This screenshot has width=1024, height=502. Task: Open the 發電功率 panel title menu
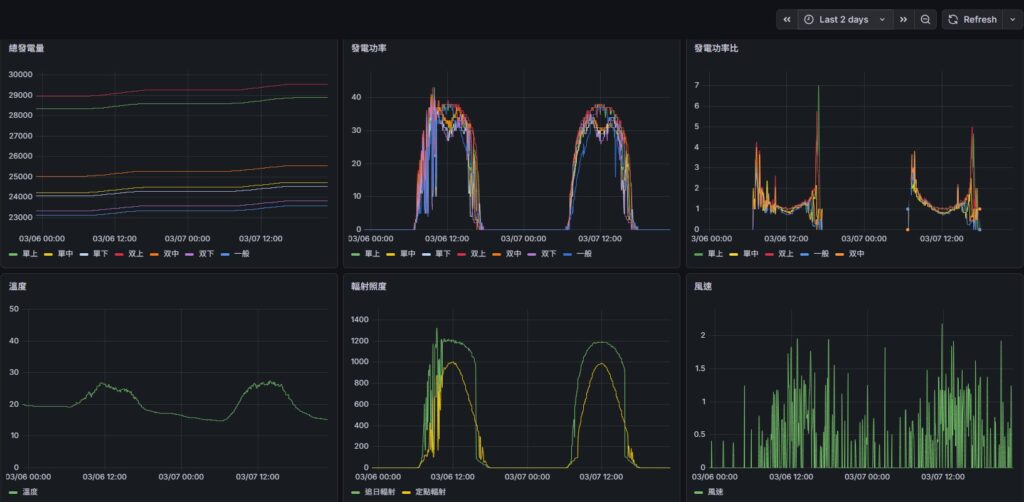click(x=368, y=48)
